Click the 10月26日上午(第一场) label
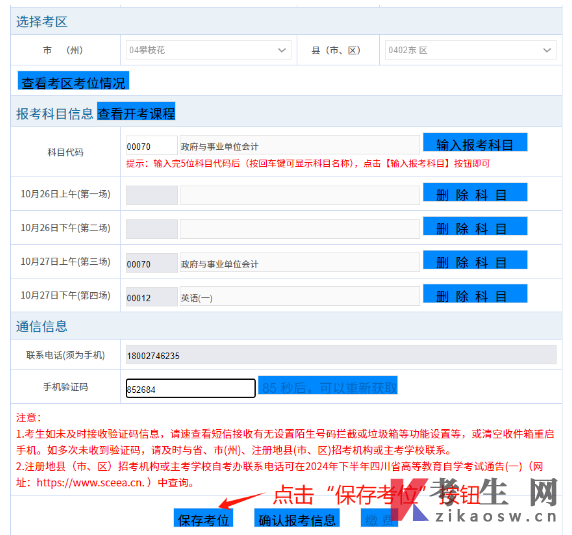Image resolution: width=572 pixels, height=535 pixels. [66, 194]
